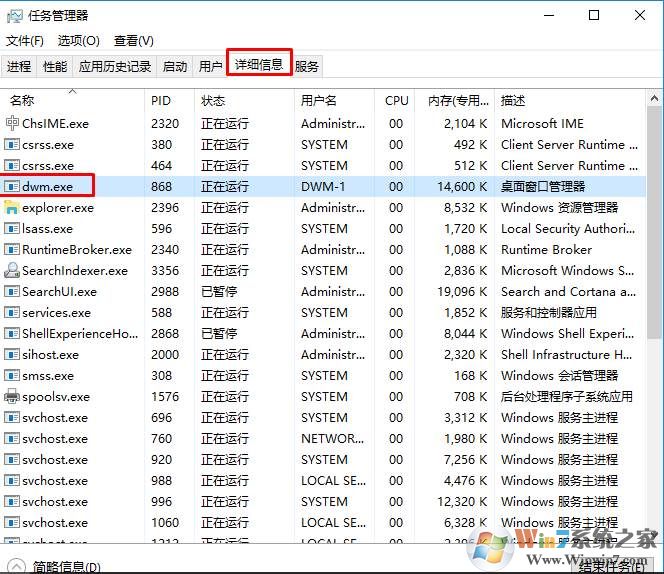Sort processes by 名称 column header
664x574 pixels.
[x=22, y=101]
